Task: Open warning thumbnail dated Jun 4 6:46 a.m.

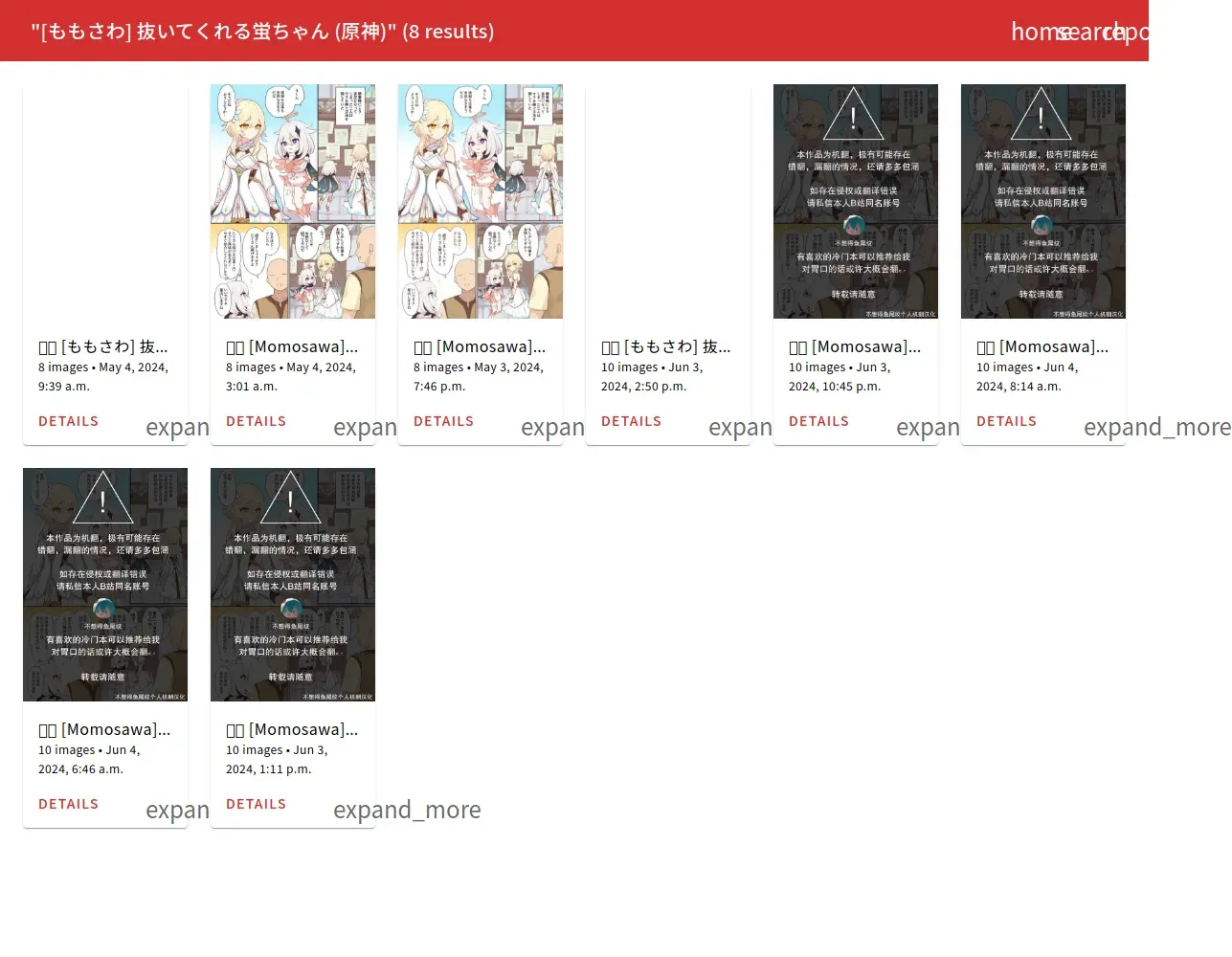Action: click(105, 585)
